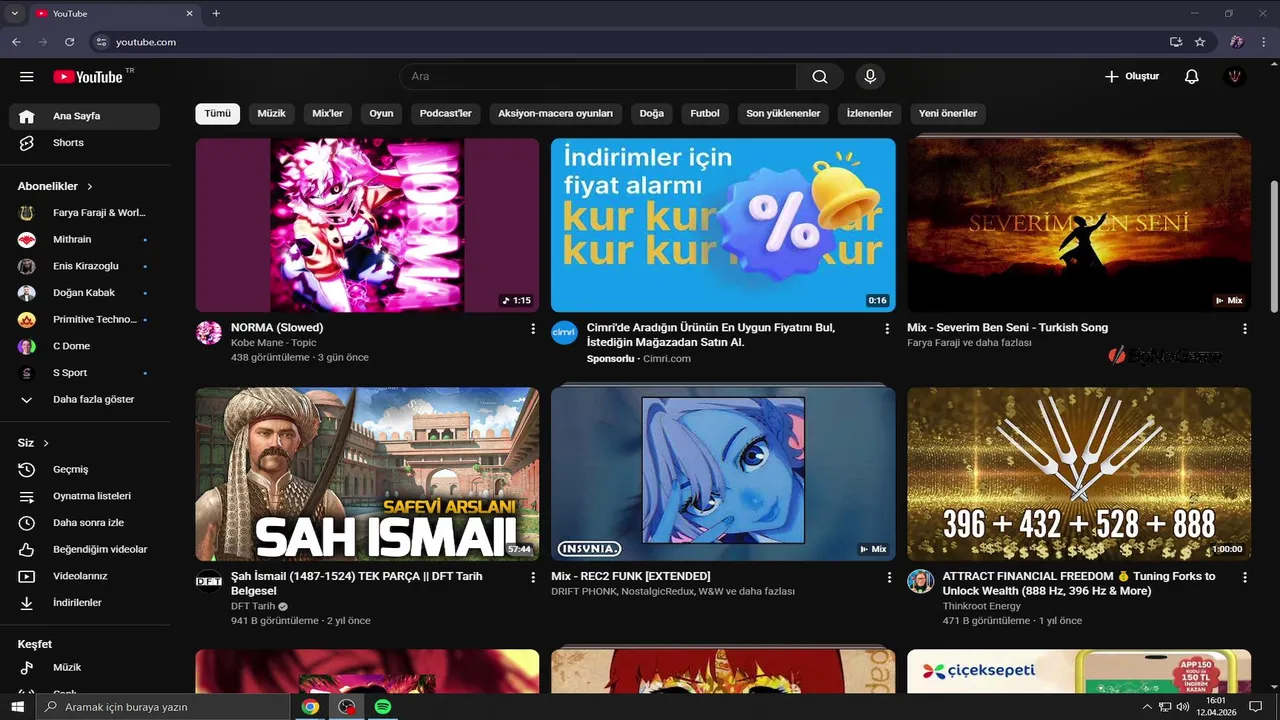Viewport: 1280px width, 720px height.
Task: Open Oynatma listeleri
Action: coord(84,496)
